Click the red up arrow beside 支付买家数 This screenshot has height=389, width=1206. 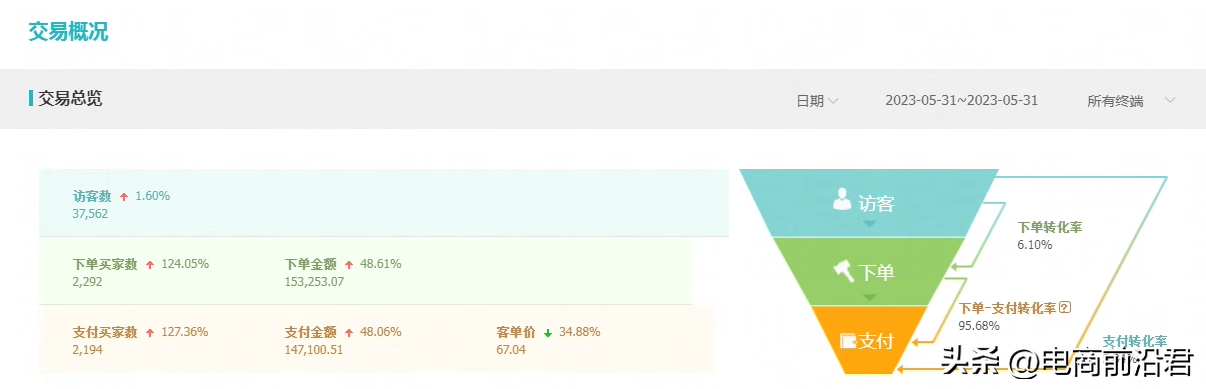(x=150, y=333)
